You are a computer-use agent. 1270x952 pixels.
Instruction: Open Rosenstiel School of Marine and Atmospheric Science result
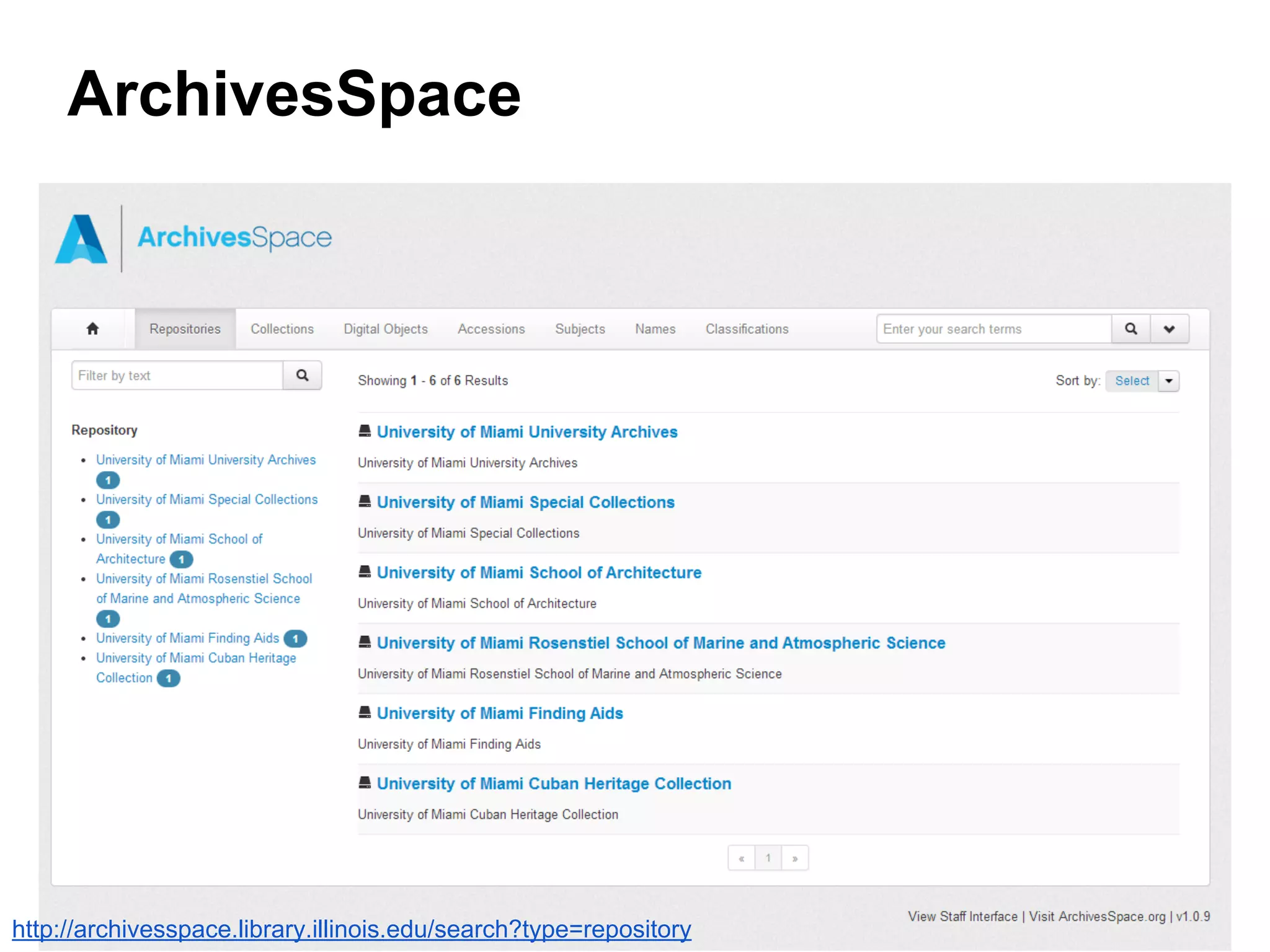click(661, 643)
